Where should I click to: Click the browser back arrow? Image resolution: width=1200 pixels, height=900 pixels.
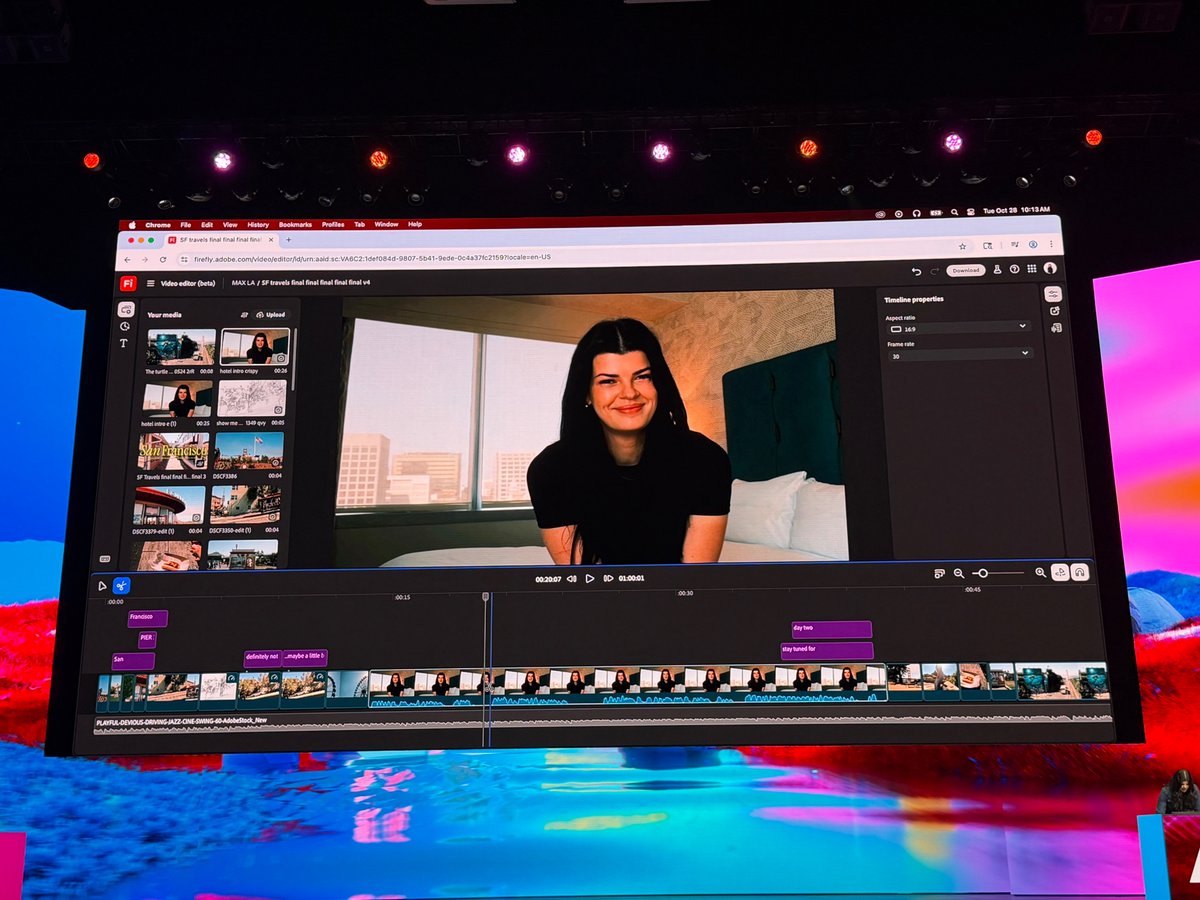128,260
